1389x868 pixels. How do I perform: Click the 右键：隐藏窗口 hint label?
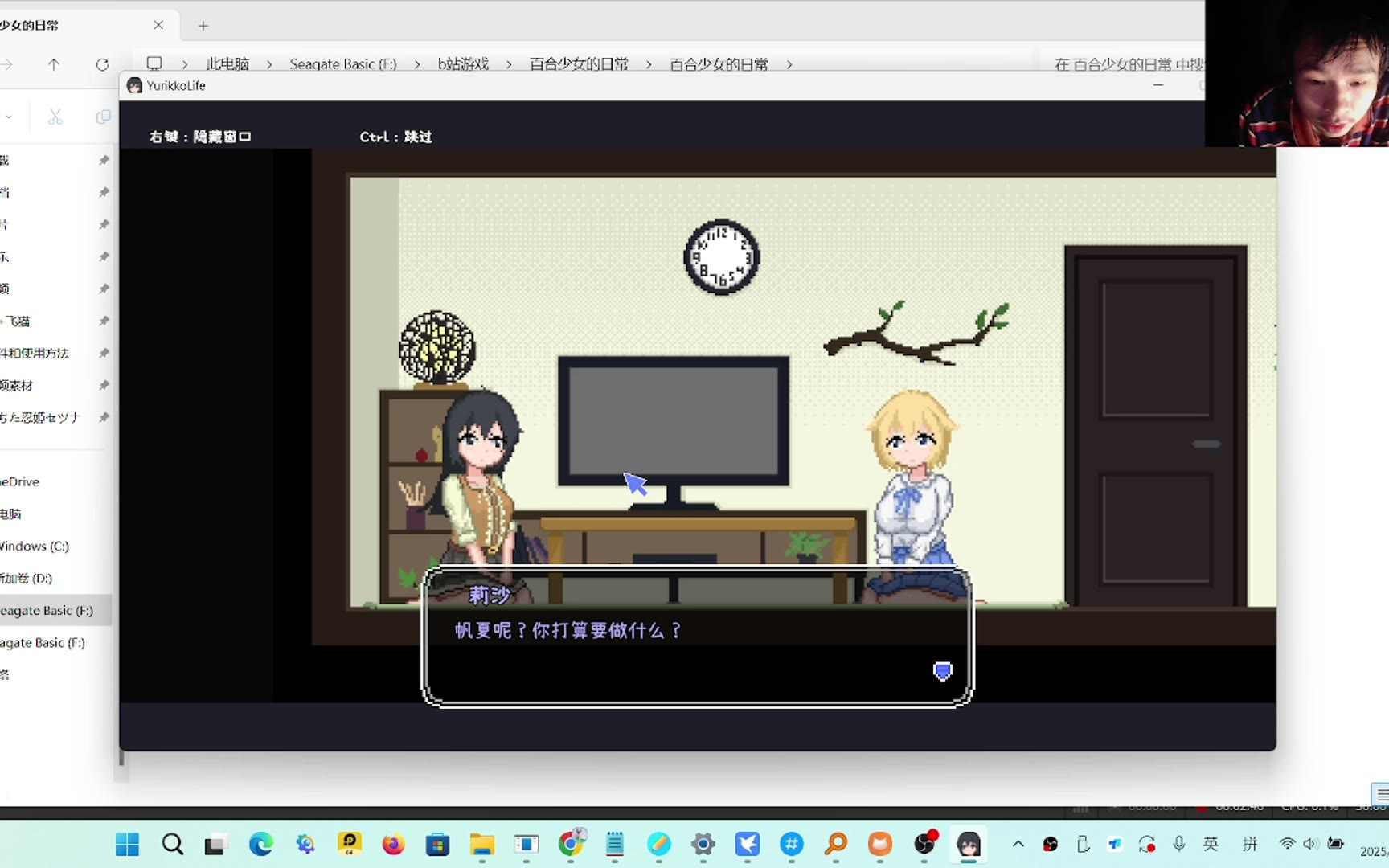point(200,137)
